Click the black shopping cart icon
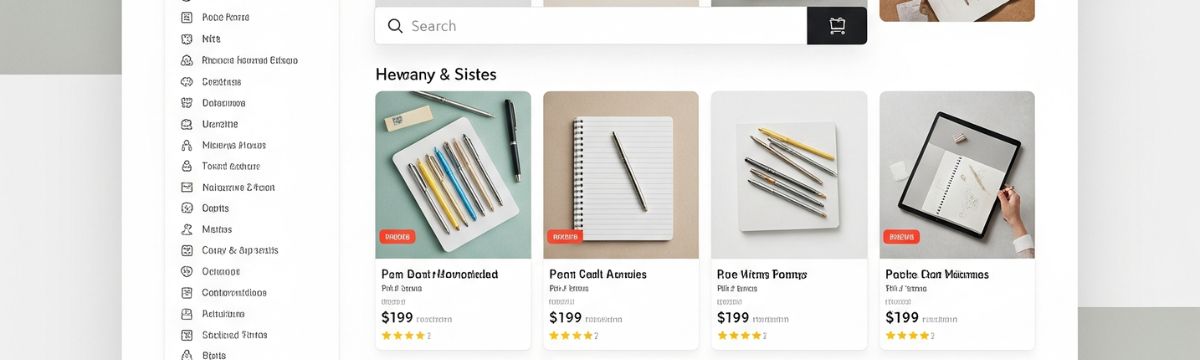The width and height of the screenshot is (1200, 360). click(837, 26)
